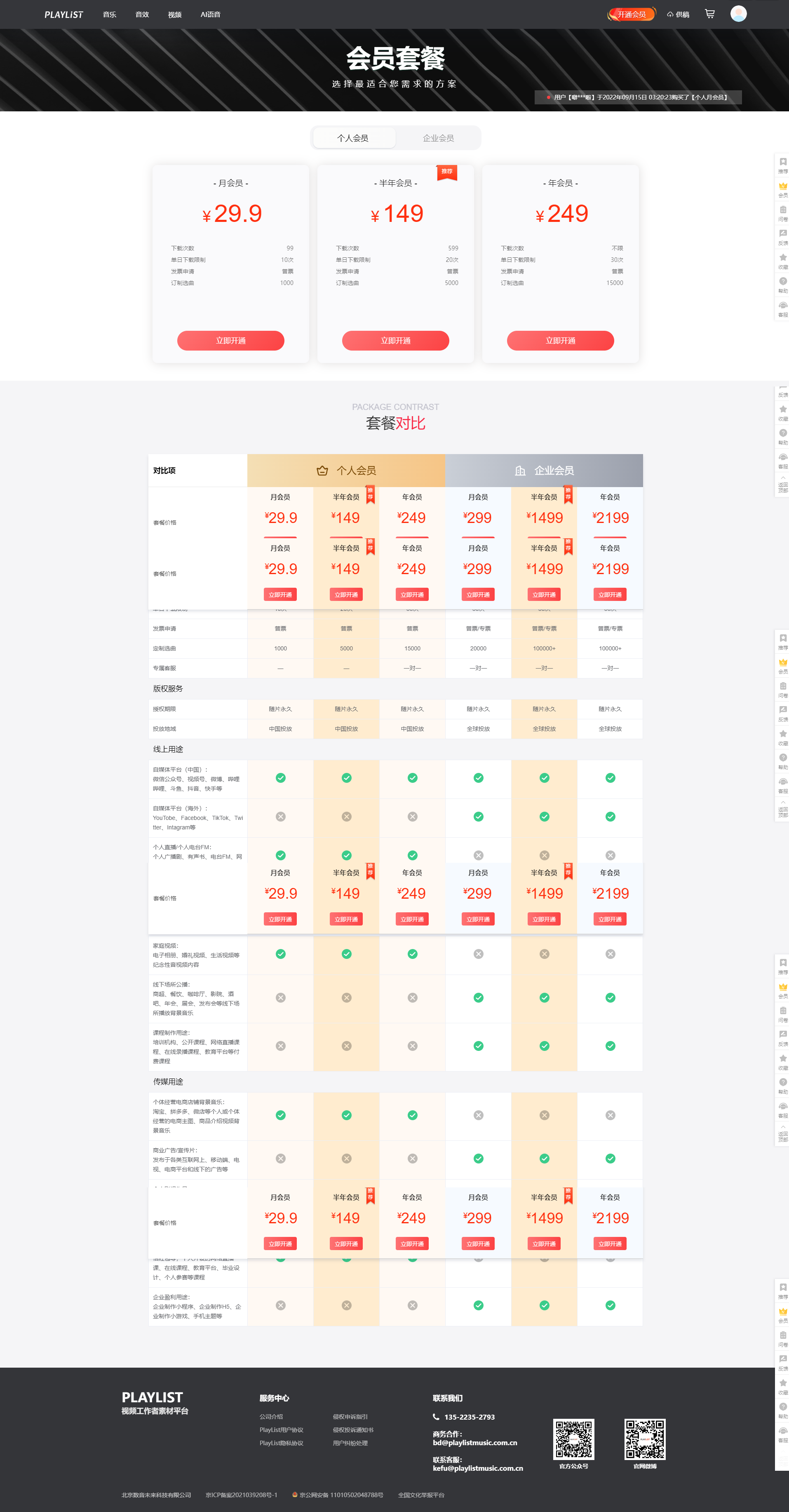Viewport: 789px width, 1512px height.
Task: Open 音效 in the top navigation
Action: pyautogui.click(x=142, y=15)
